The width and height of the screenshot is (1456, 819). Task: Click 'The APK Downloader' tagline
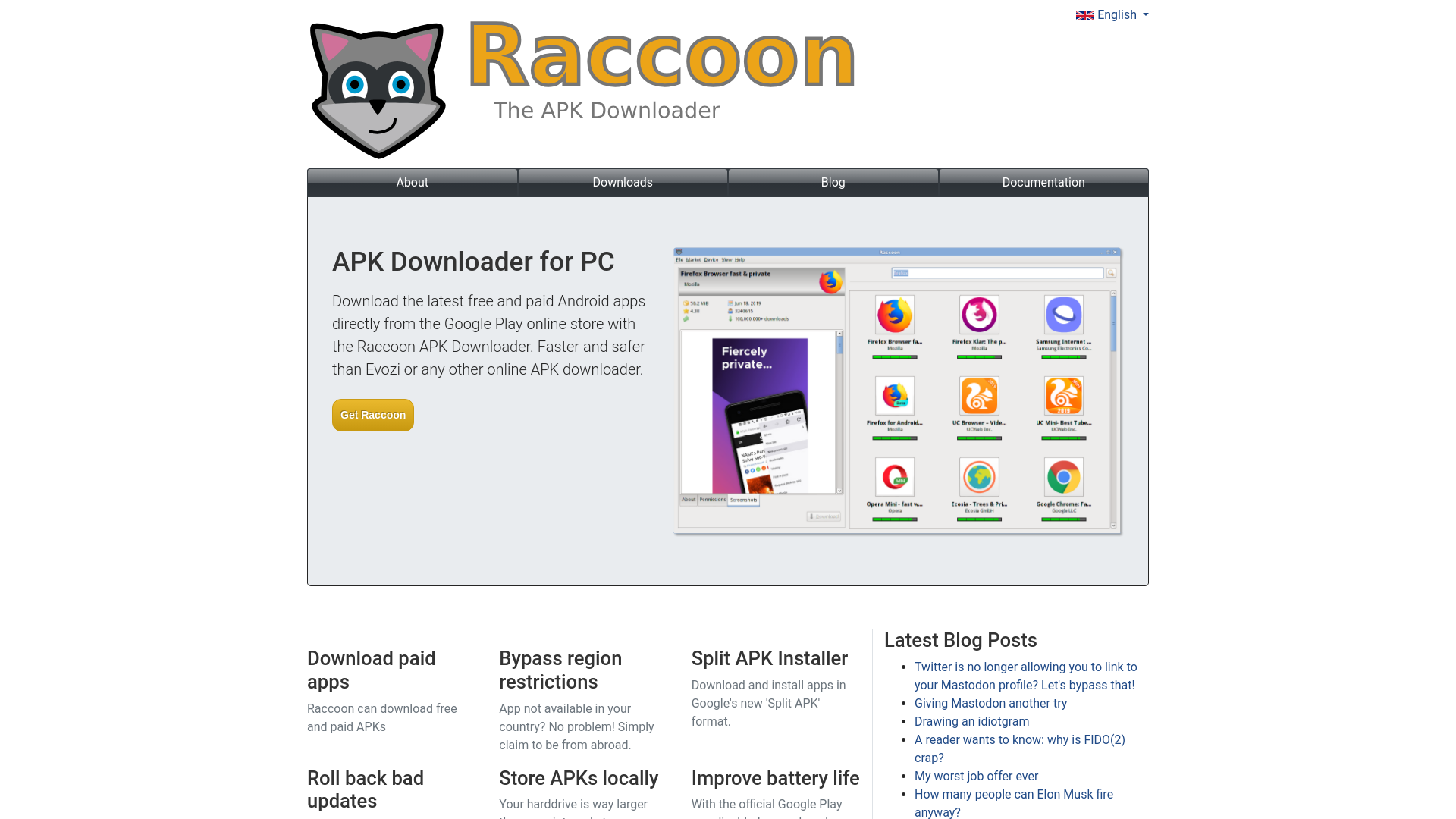coord(607,111)
